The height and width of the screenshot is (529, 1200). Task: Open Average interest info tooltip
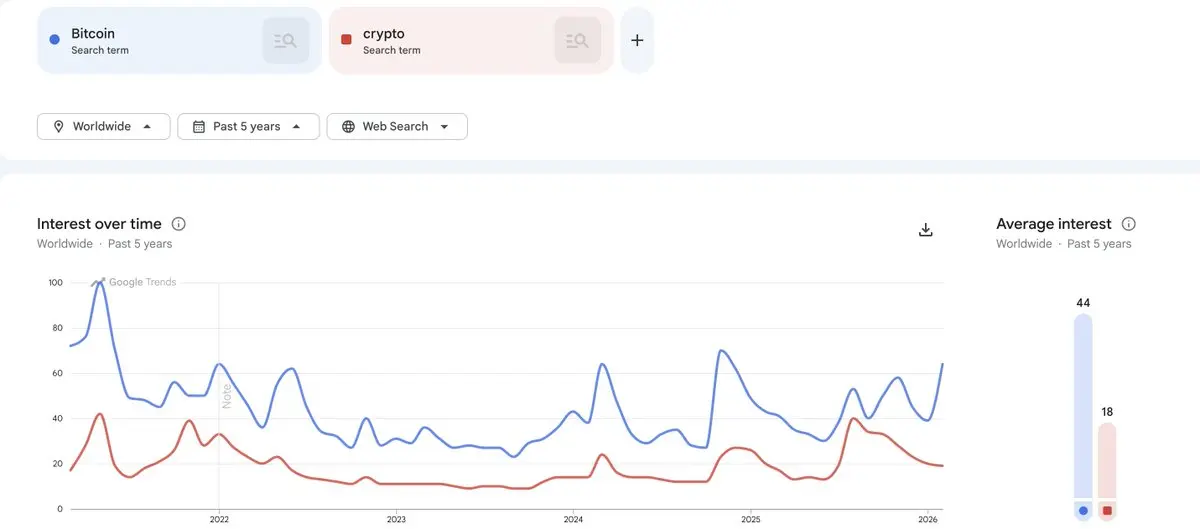1129,224
